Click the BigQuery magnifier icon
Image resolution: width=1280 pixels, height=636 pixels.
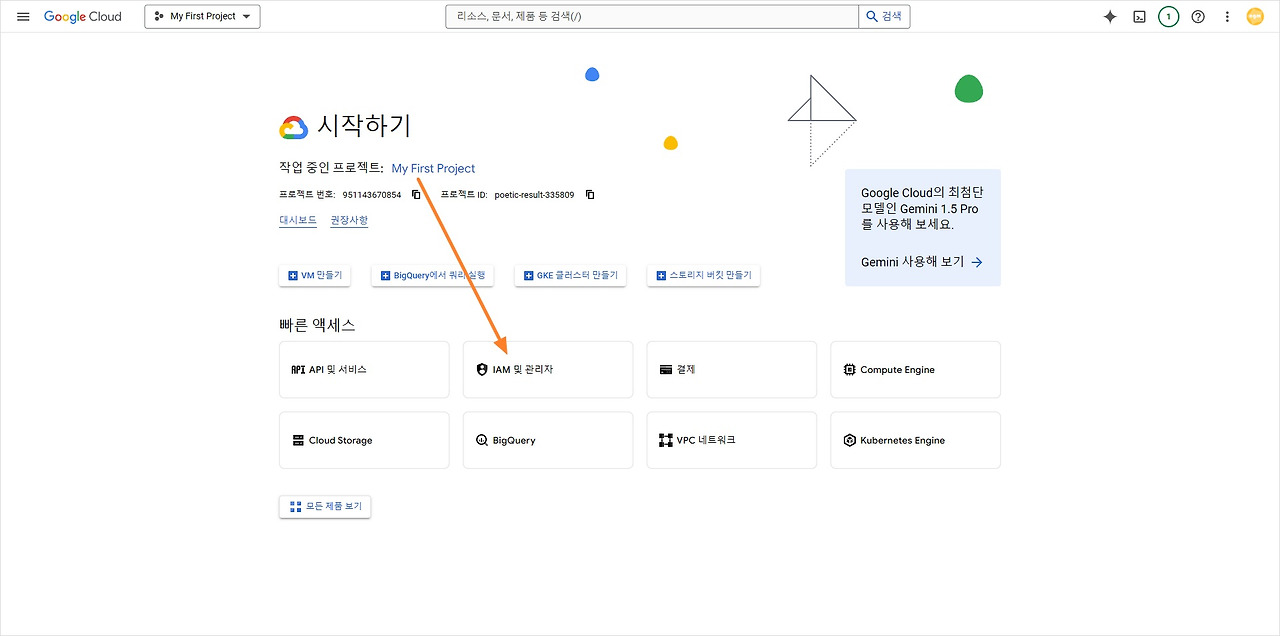click(x=482, y=440)
